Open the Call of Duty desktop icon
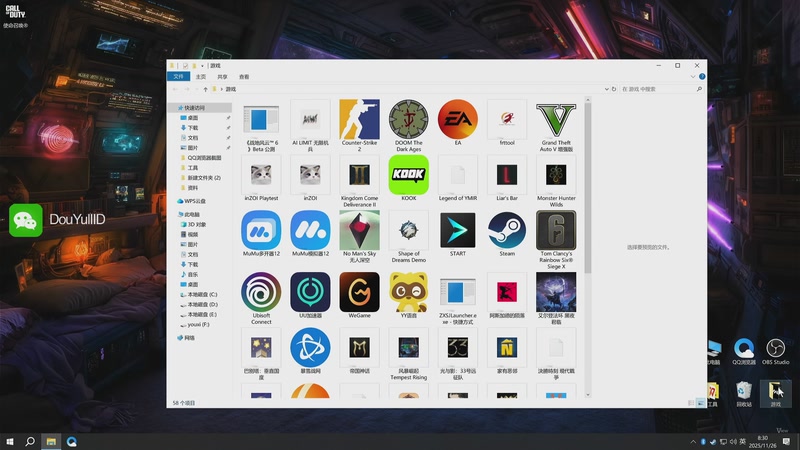The height and width of the screenshot is (450, 800). point(15,16)
